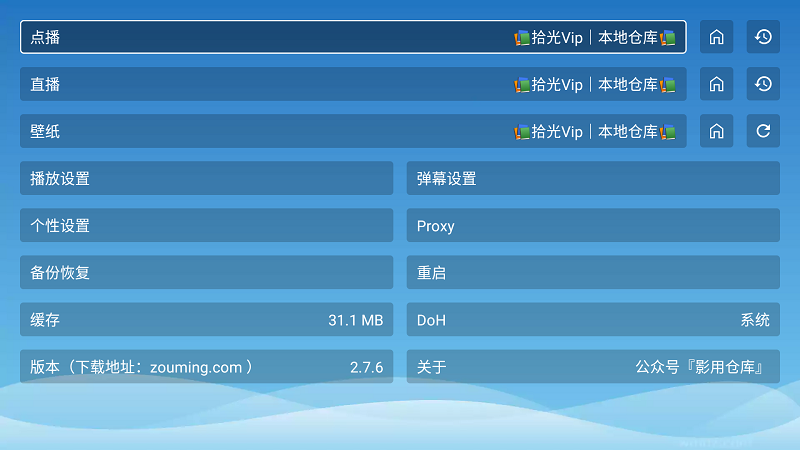
Task: Clear the 缓存 cache entry
Action: [207, 319]
